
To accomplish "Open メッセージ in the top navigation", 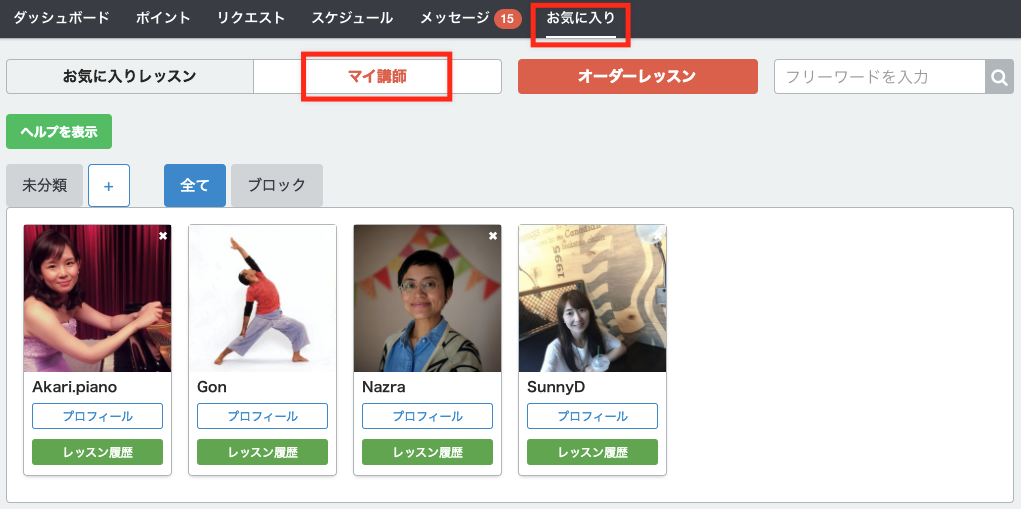I will tap(454, 18).
